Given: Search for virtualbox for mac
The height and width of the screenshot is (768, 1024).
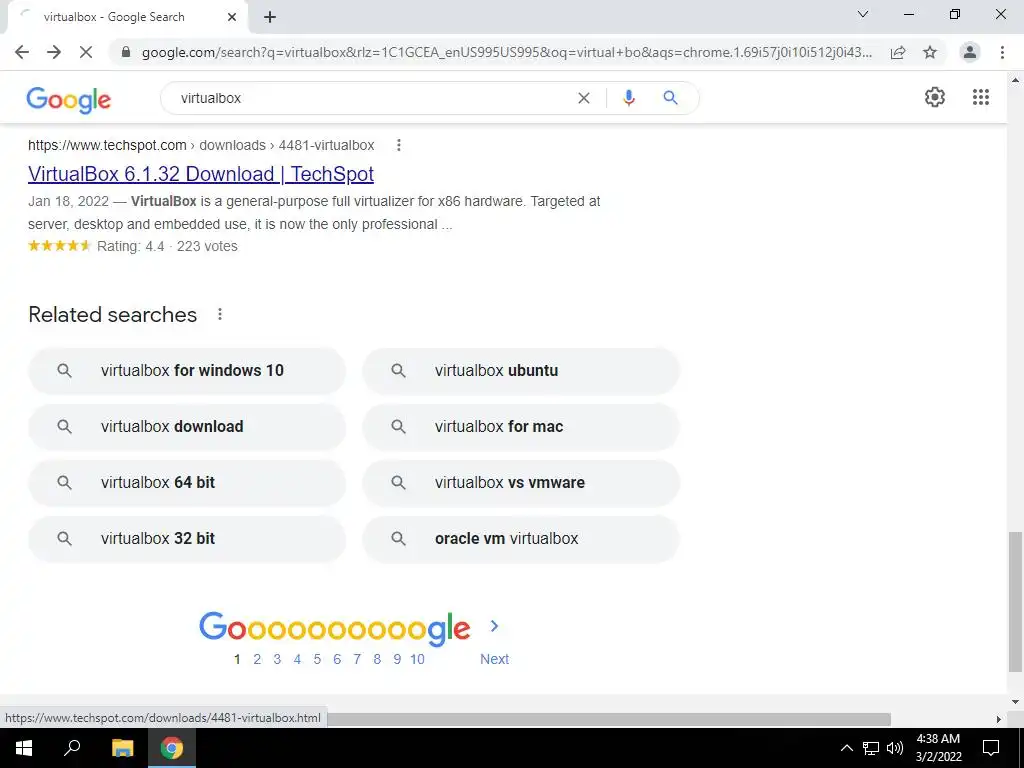Looking at the screenshot, I should (x=521, y=426).
